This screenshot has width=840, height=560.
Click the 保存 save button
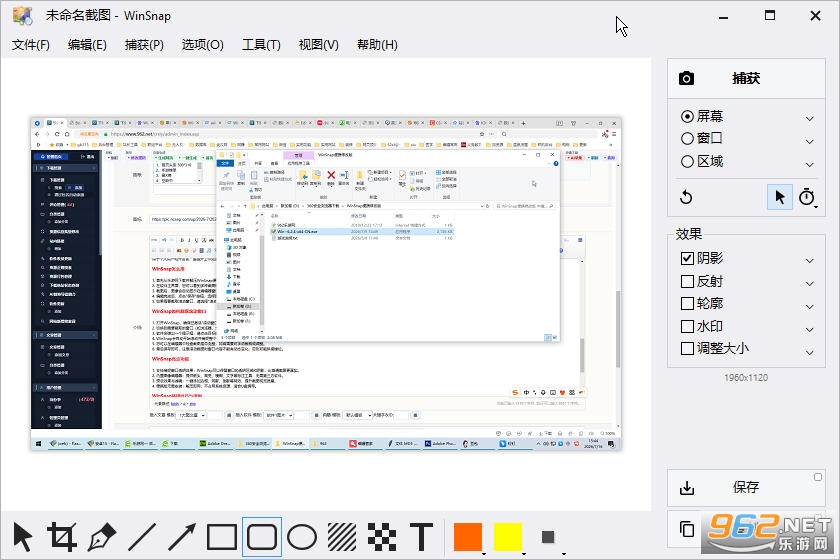746,487
